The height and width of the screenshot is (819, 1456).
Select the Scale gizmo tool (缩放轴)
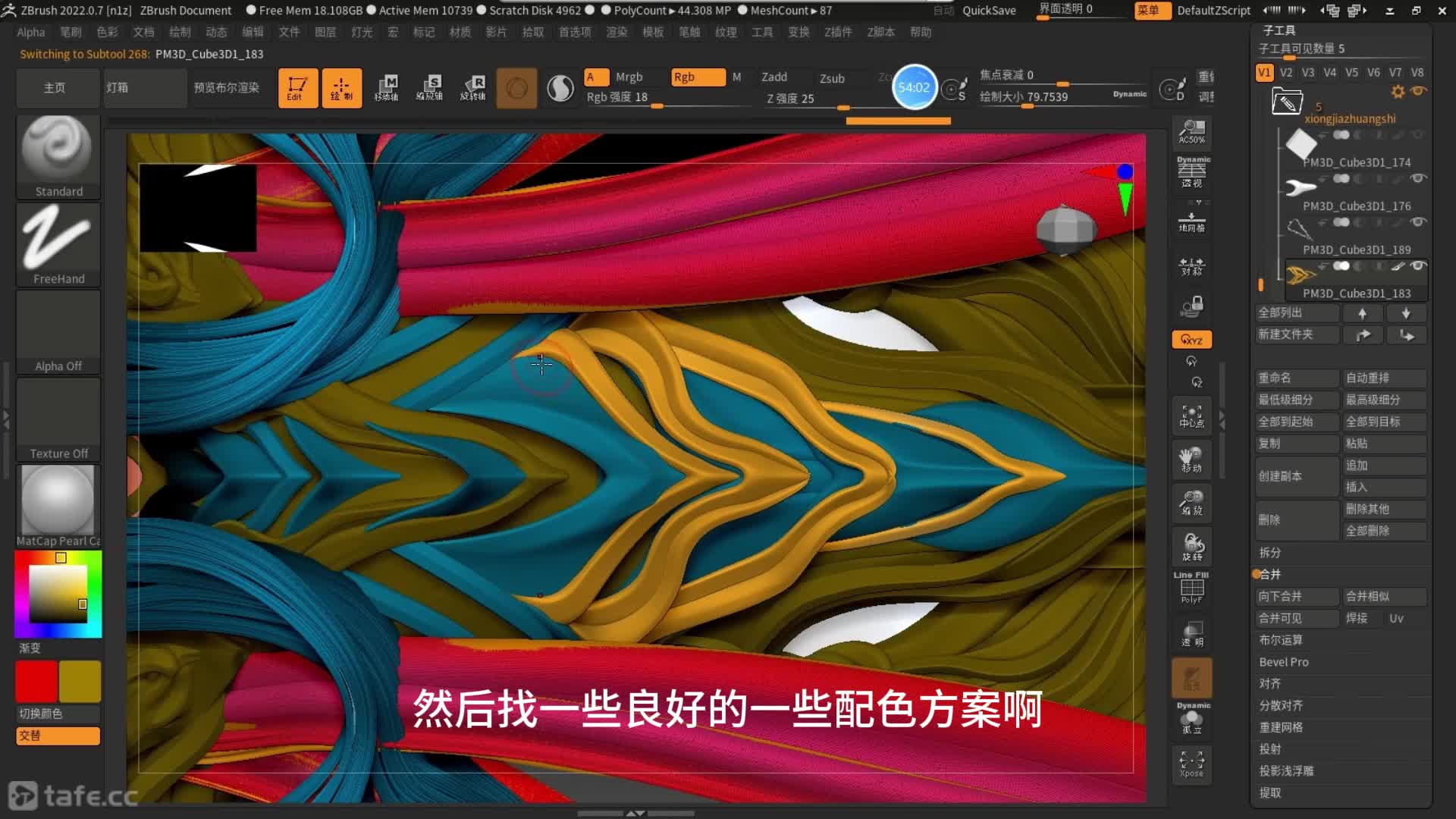430,88
